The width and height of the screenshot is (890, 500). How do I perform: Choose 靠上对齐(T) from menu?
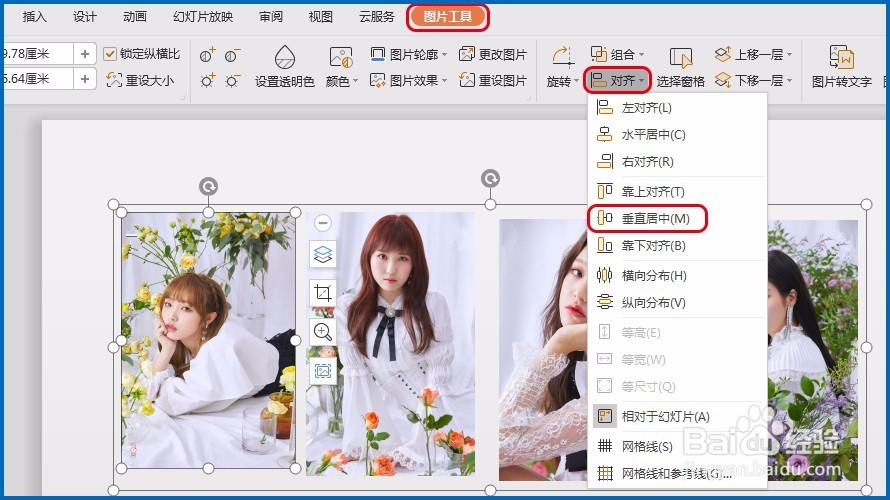678,191
